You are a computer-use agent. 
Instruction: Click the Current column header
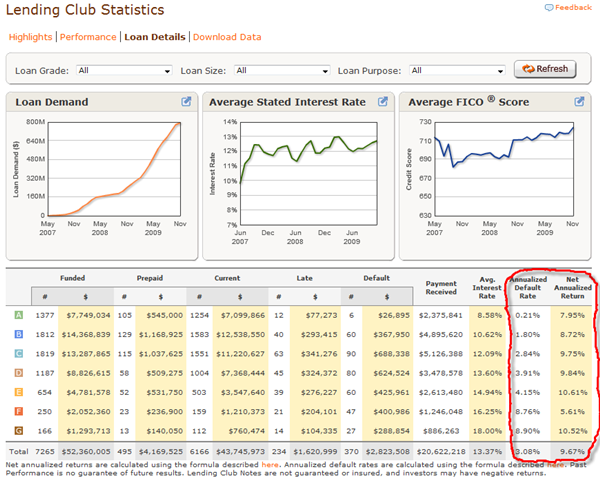click(x=227, y=278)
